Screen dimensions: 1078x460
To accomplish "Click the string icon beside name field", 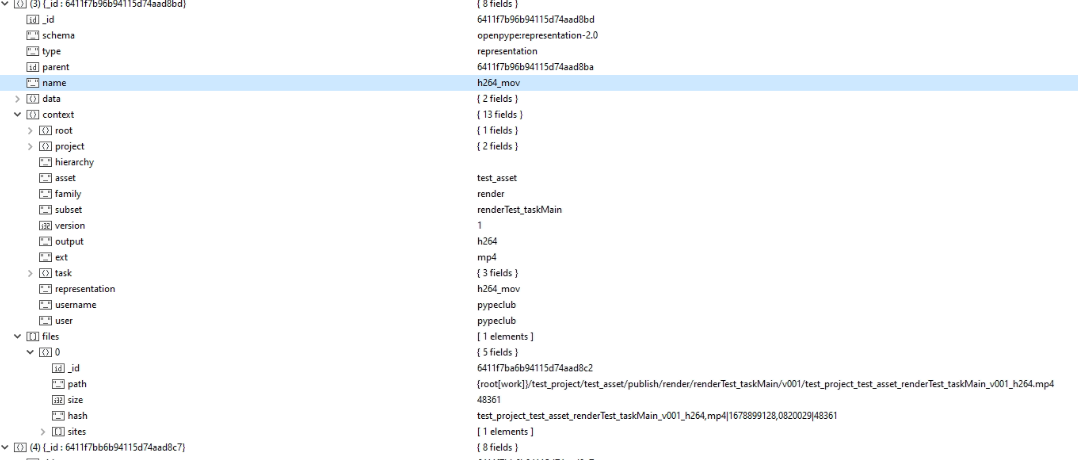I will pos(32,83).
